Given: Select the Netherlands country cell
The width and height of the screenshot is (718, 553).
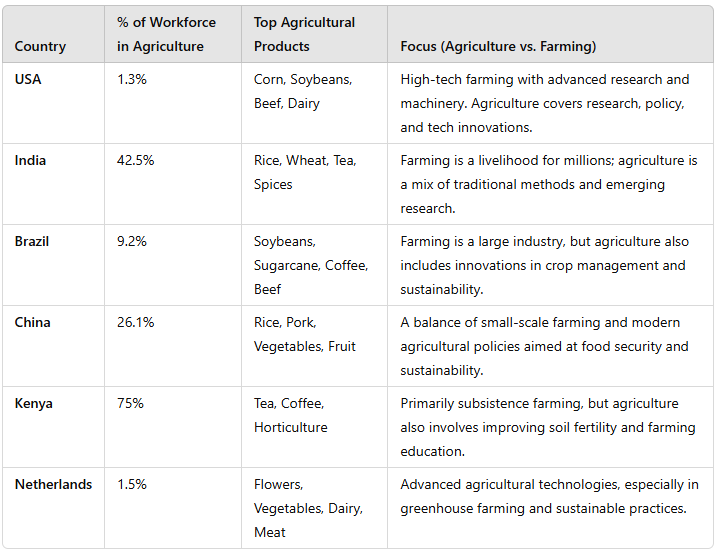Looking at the screenshot, I should (53, 484).
